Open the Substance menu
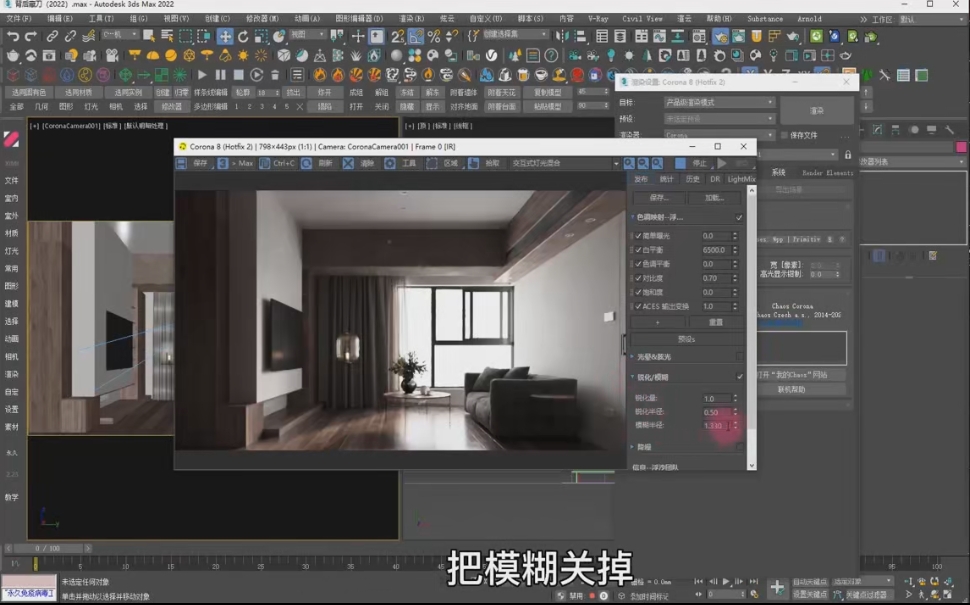Screen dimensions: 970x605 [x=765, y=19]
